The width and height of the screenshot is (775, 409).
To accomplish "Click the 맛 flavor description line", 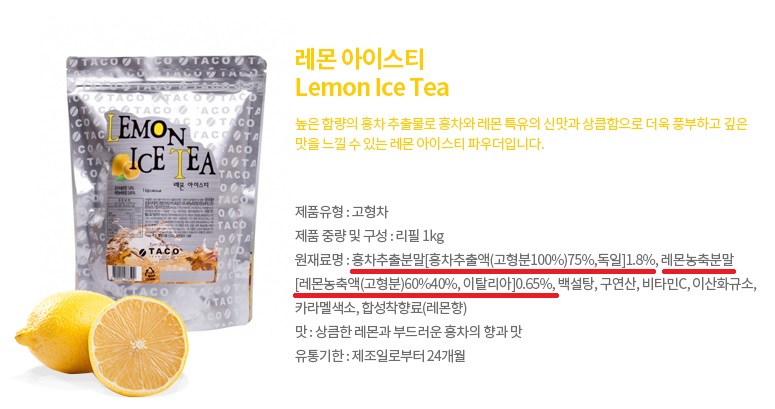I will pos(408,331).
